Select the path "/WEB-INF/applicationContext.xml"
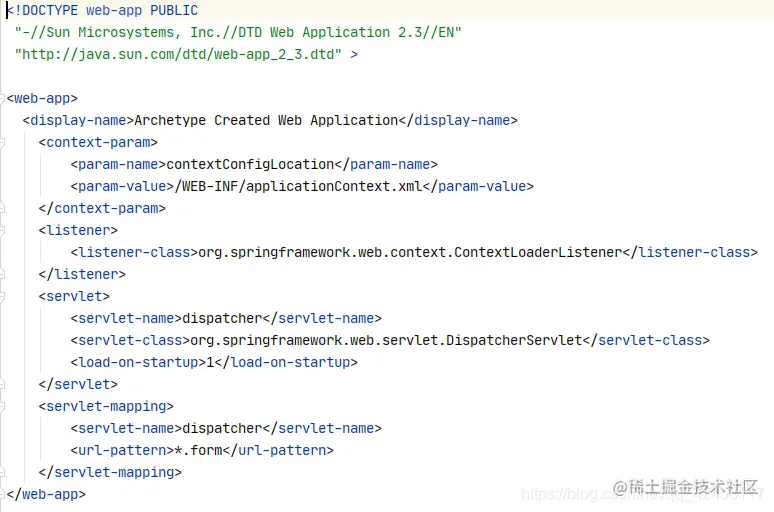This screenshot has width=774, height=512. [298, 186]
